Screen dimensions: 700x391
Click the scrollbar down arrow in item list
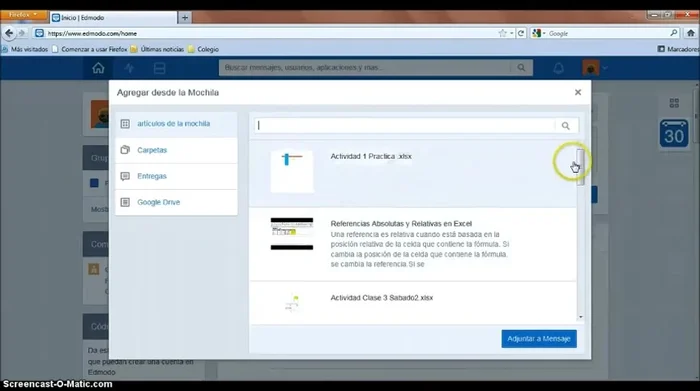[581, 317]
